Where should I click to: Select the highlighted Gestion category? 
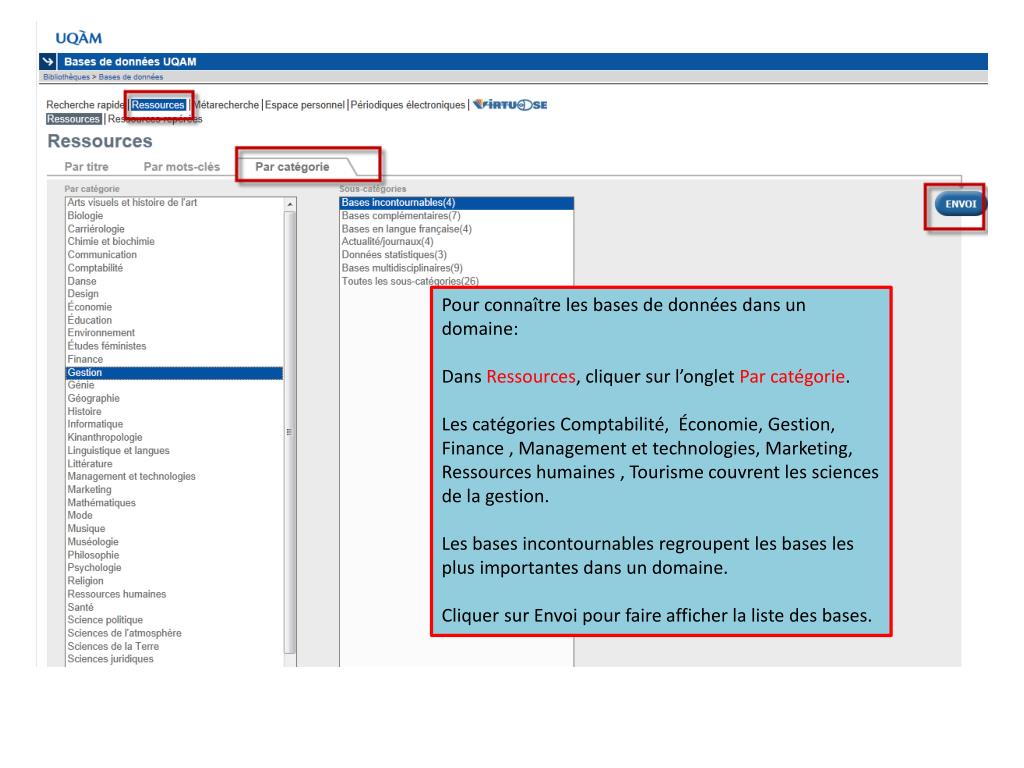click(174, 372)
